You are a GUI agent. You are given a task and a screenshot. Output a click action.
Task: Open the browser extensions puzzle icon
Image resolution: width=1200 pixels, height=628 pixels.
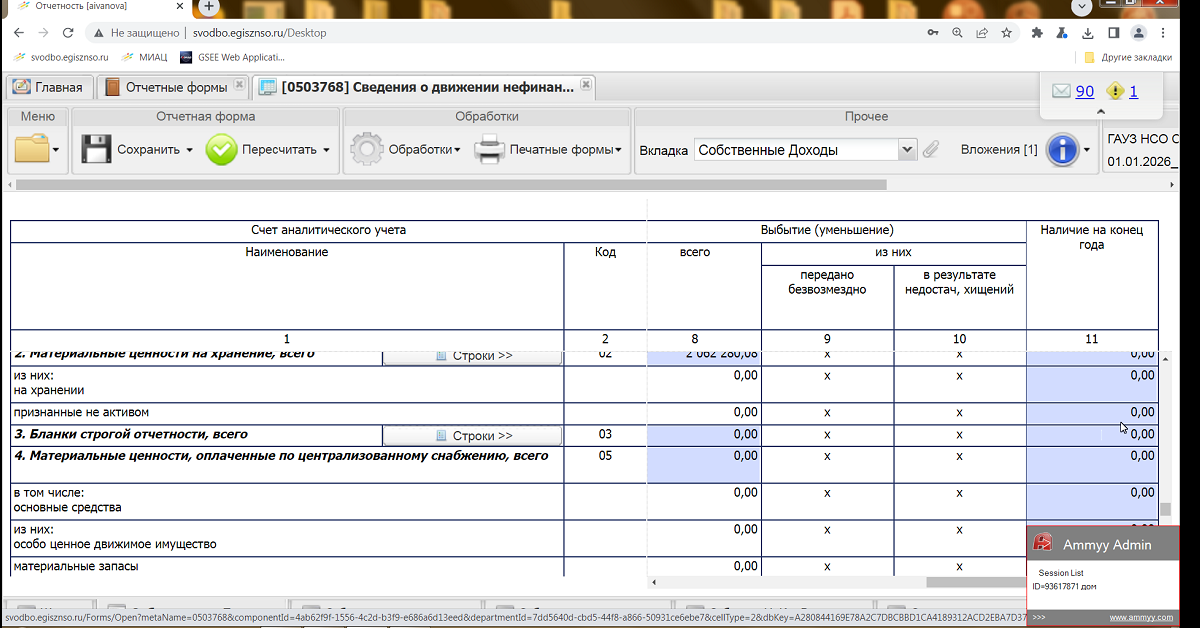point(1037,33)
